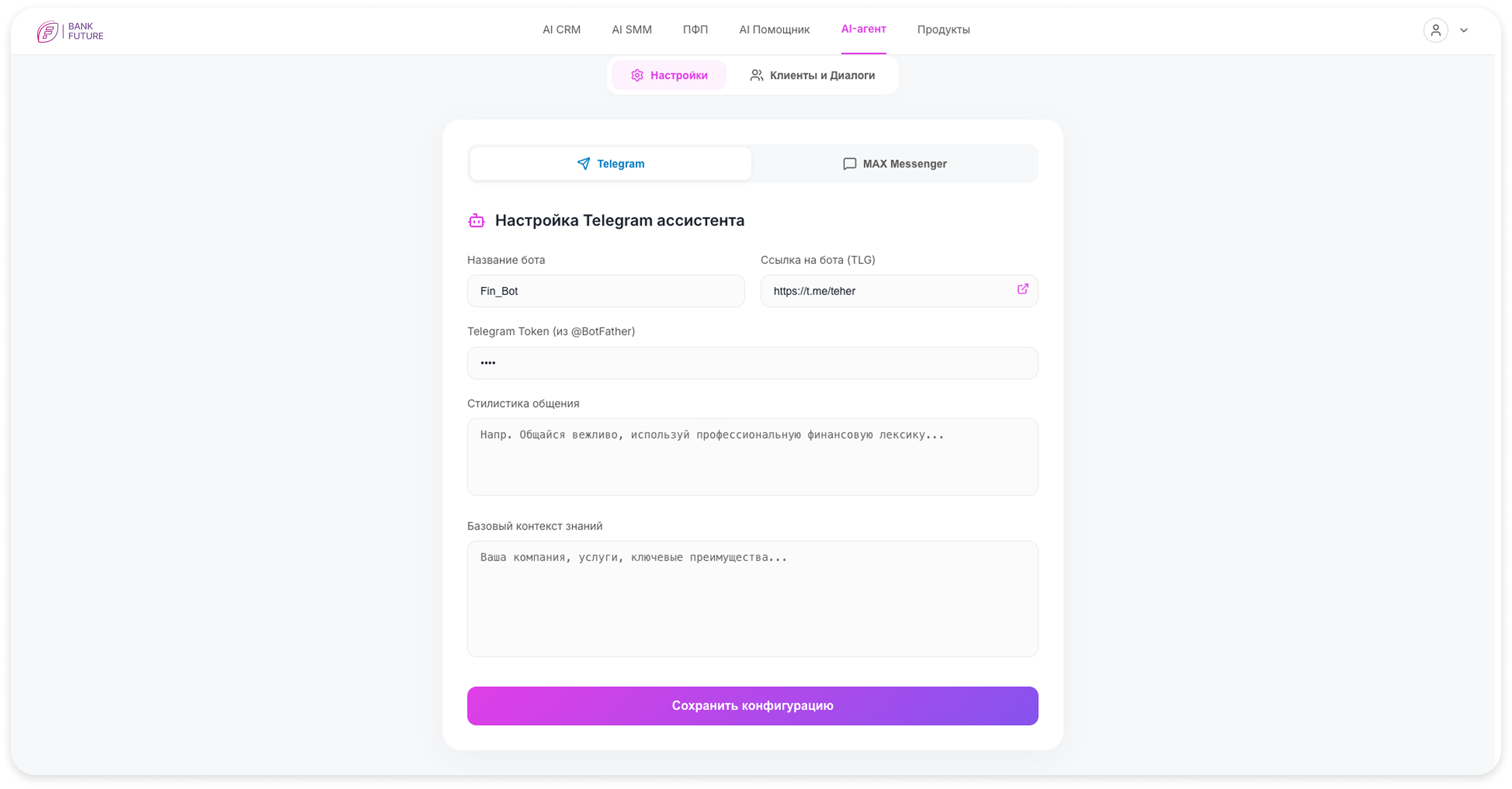
Task: Click the Telegram paper plane icon
Action: pyautogui.click(x=583, y=164)
